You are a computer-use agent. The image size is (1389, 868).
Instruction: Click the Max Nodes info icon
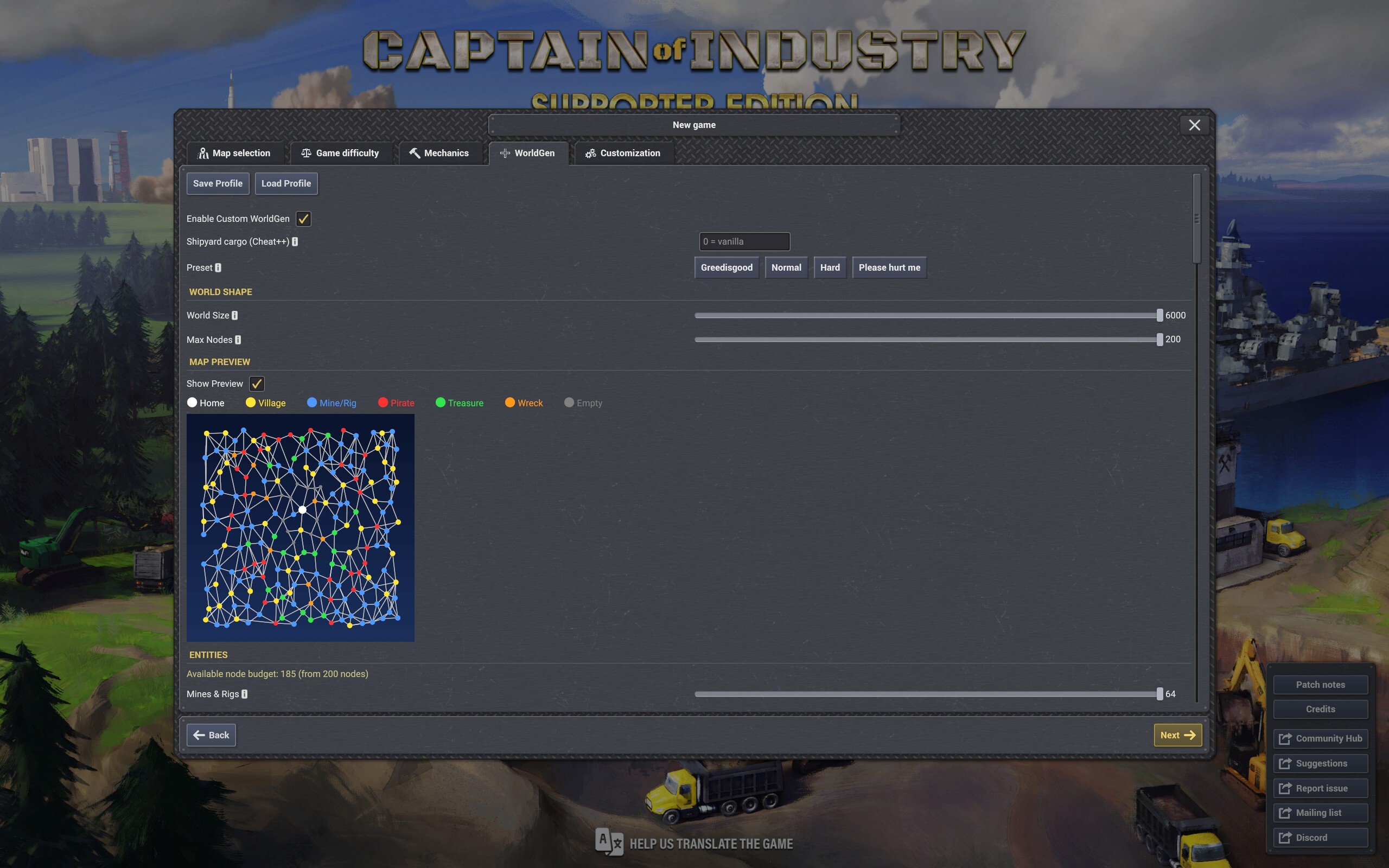238,340
